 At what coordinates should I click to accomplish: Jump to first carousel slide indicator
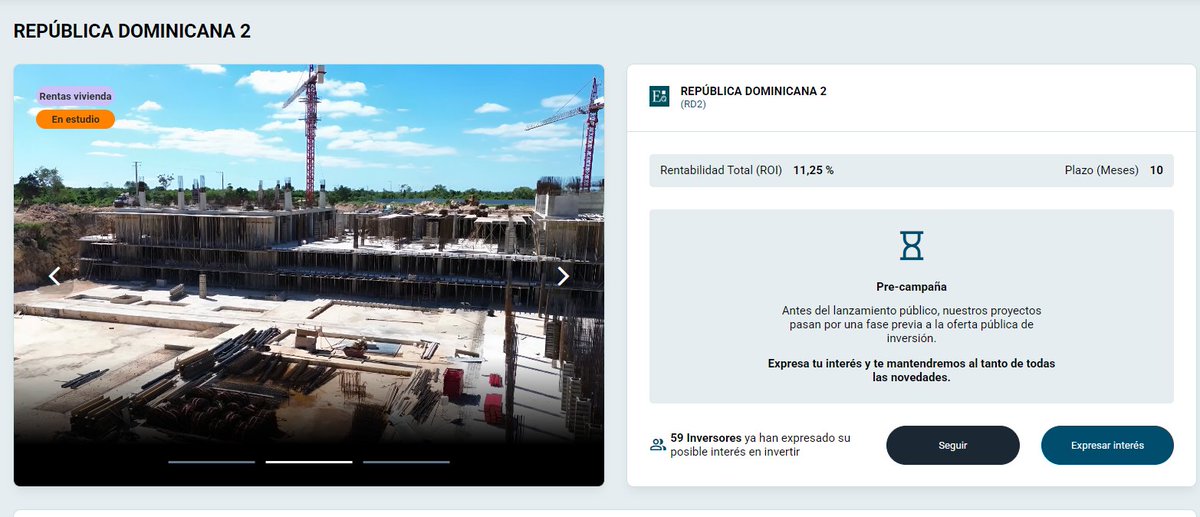pos(211,462)
